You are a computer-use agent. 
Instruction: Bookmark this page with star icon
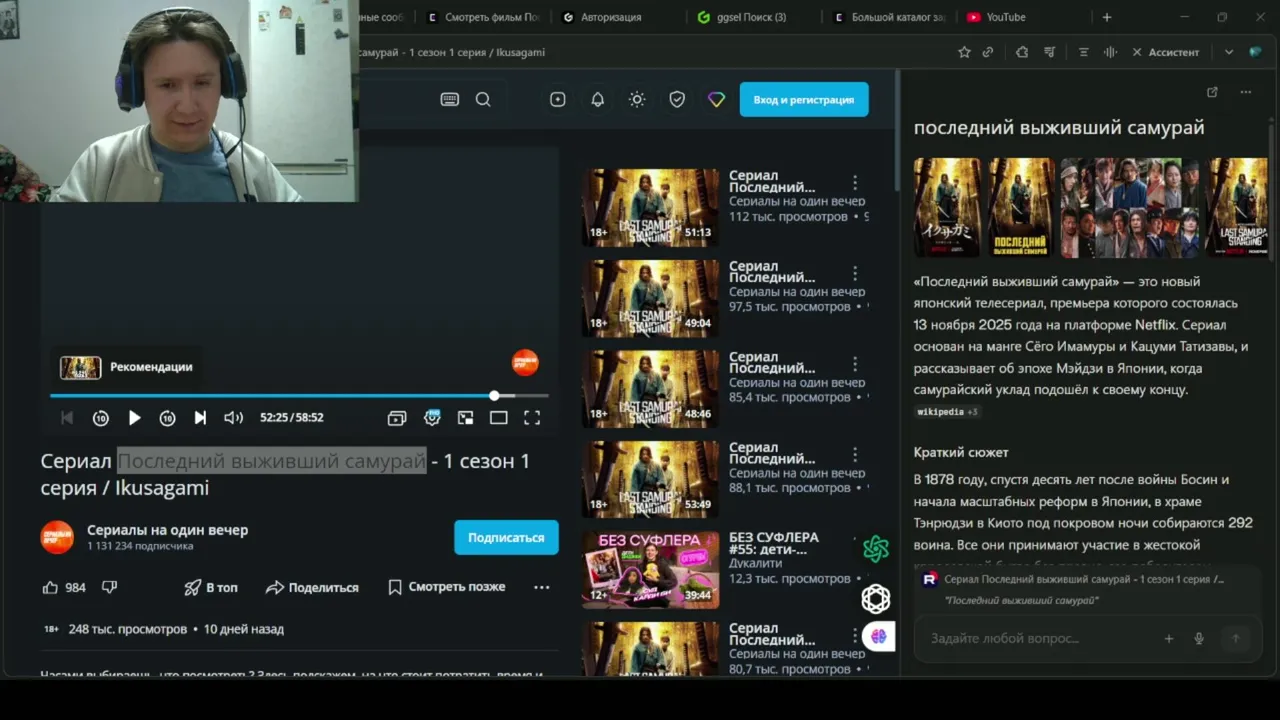click(x=964, y=52)
